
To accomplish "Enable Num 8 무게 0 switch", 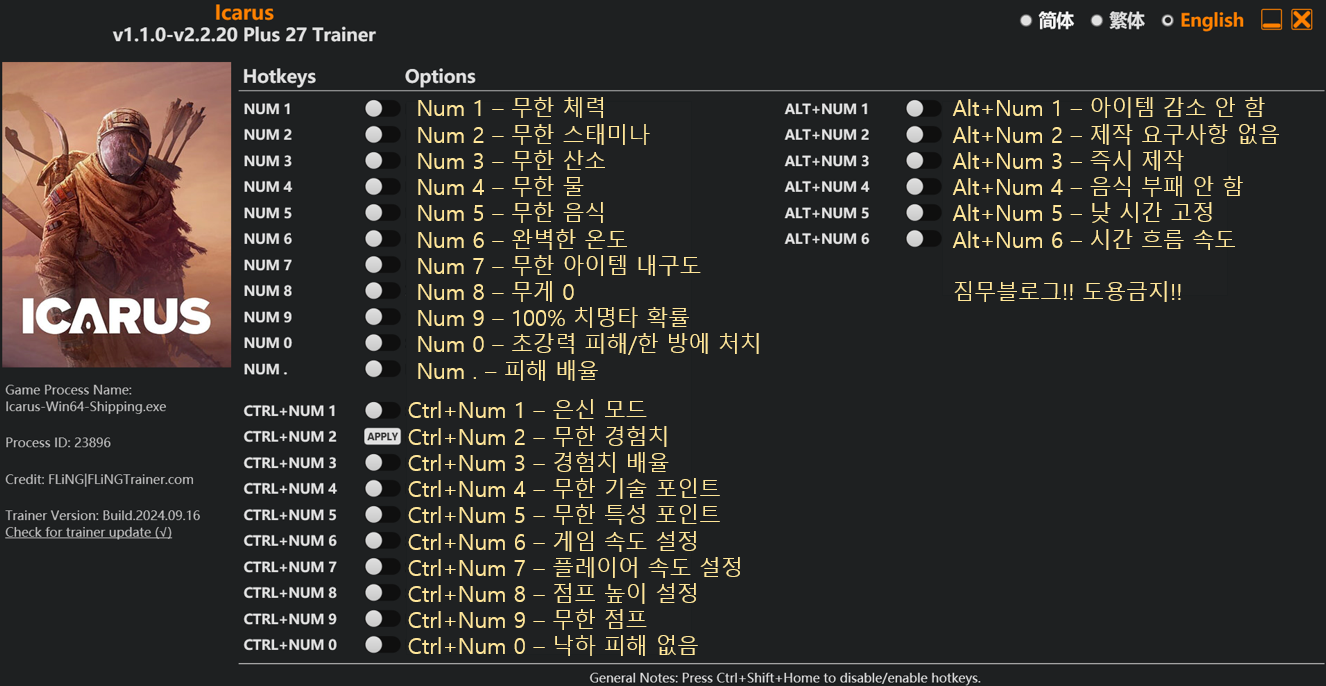I will (x=382, y=290).
